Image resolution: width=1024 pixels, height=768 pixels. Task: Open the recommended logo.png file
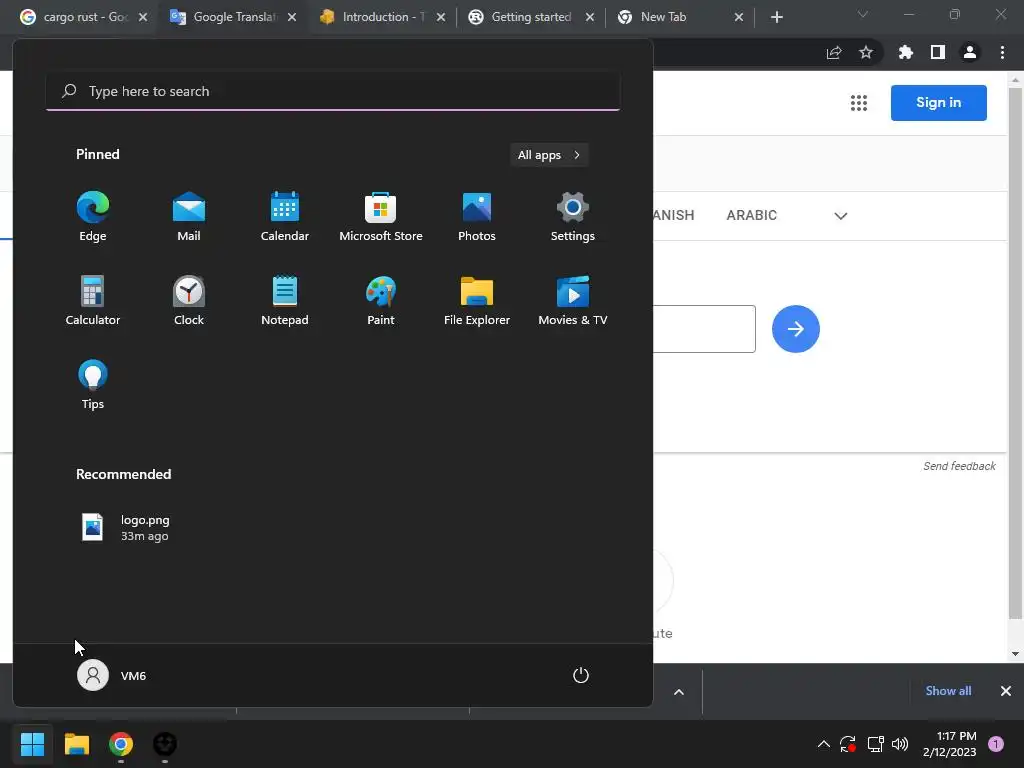click(x=125, y=527)
